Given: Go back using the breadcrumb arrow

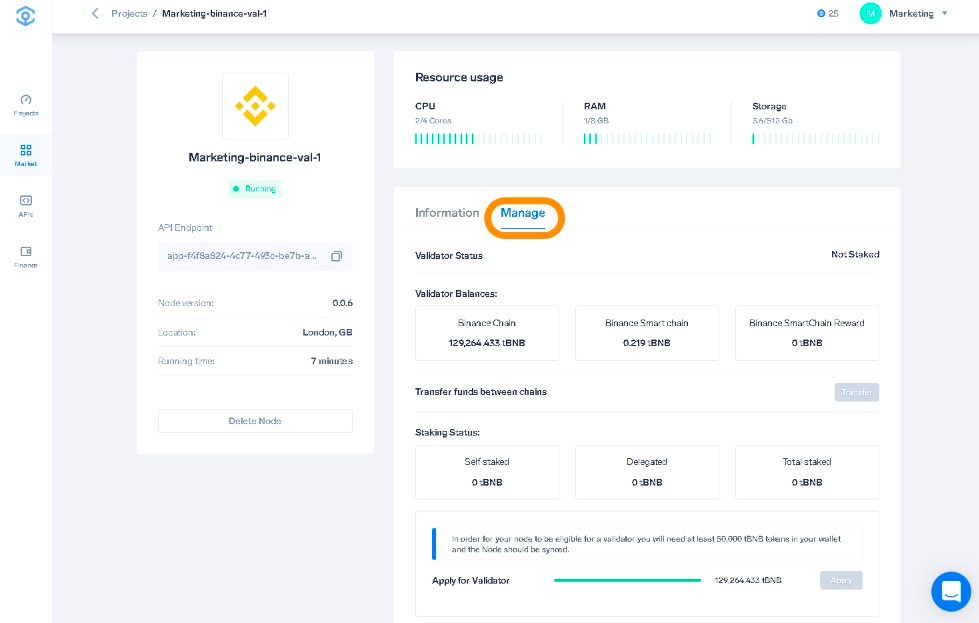Looking at the screenshot, I should [x=95, y=13].
